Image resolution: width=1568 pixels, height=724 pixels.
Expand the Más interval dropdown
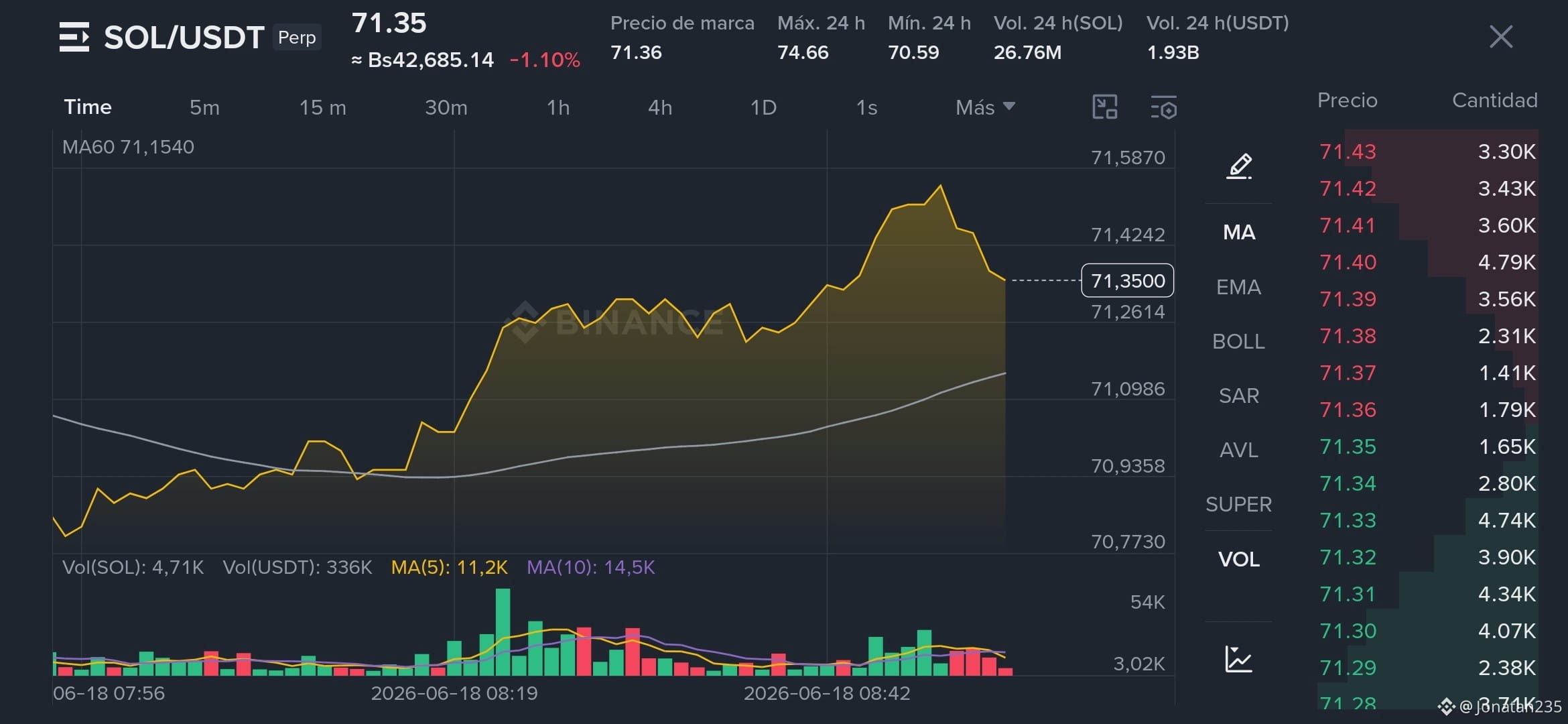[985, 107]
